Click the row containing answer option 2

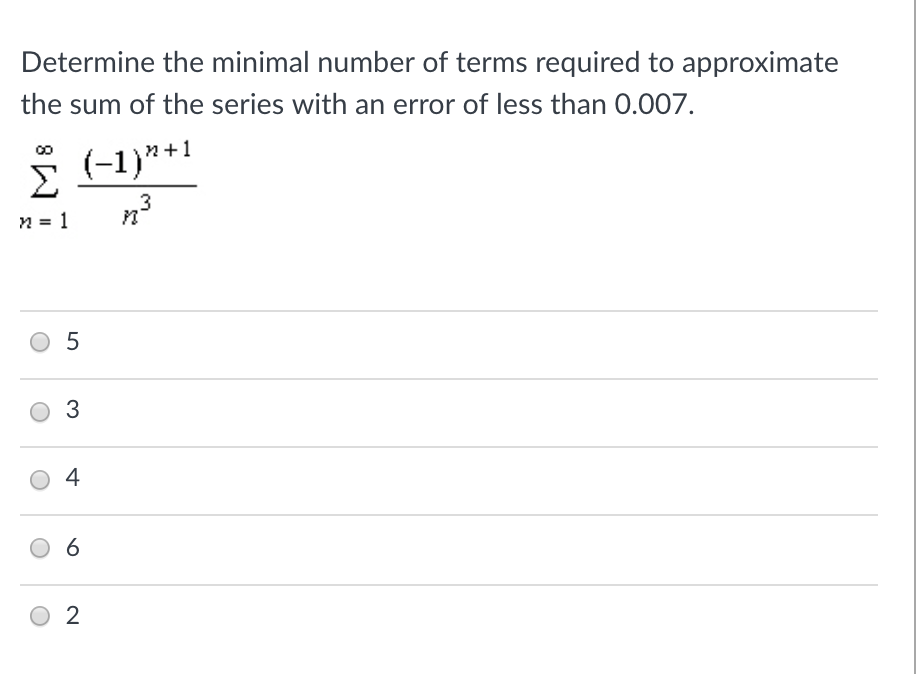click(x=450, y=615)
